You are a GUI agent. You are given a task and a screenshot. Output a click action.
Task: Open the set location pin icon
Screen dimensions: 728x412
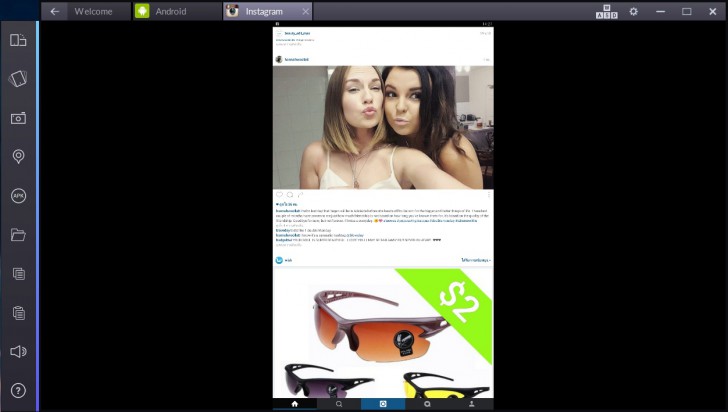pos(18,157)
